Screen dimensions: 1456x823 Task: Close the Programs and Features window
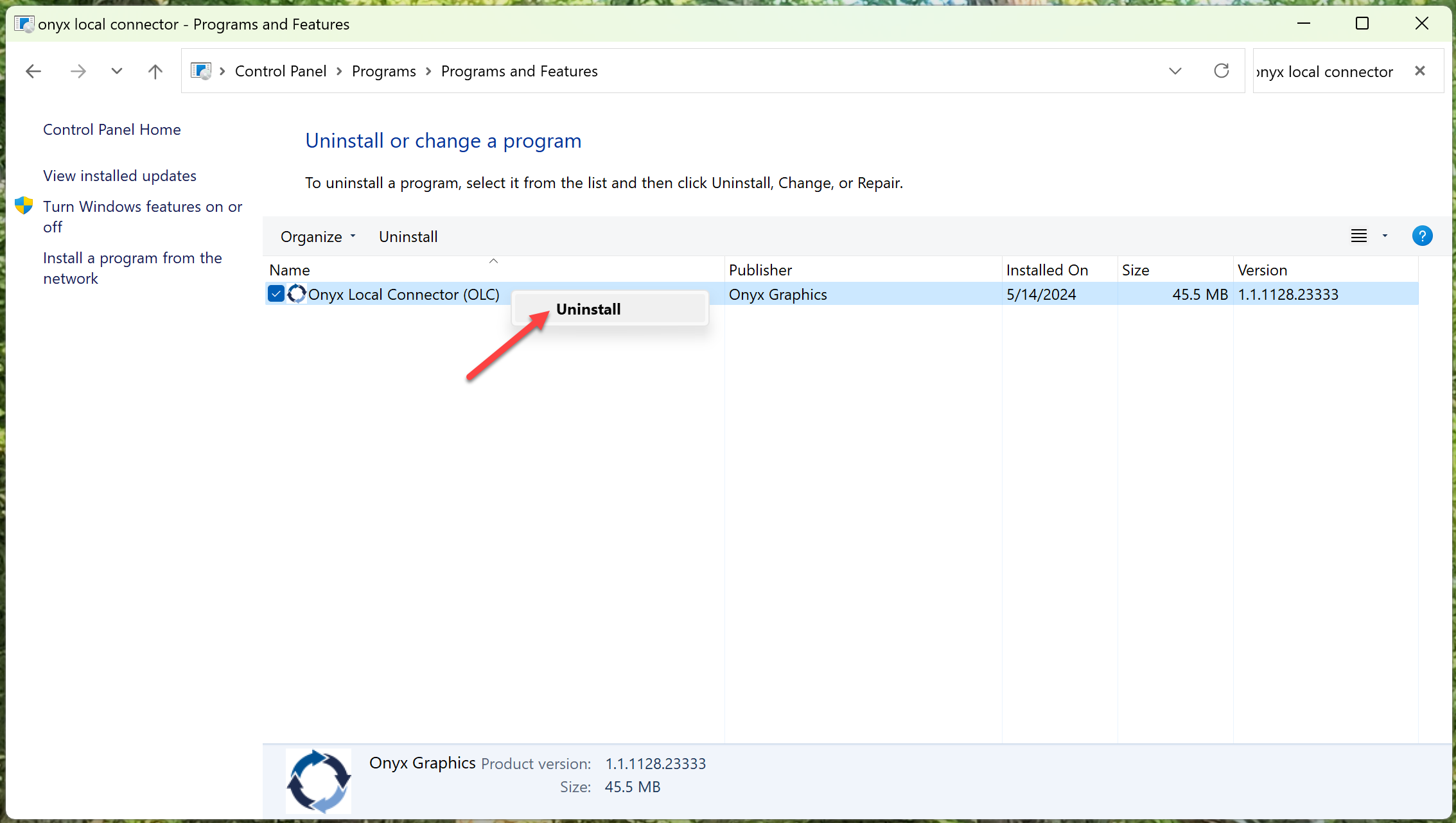(1421, 24)
